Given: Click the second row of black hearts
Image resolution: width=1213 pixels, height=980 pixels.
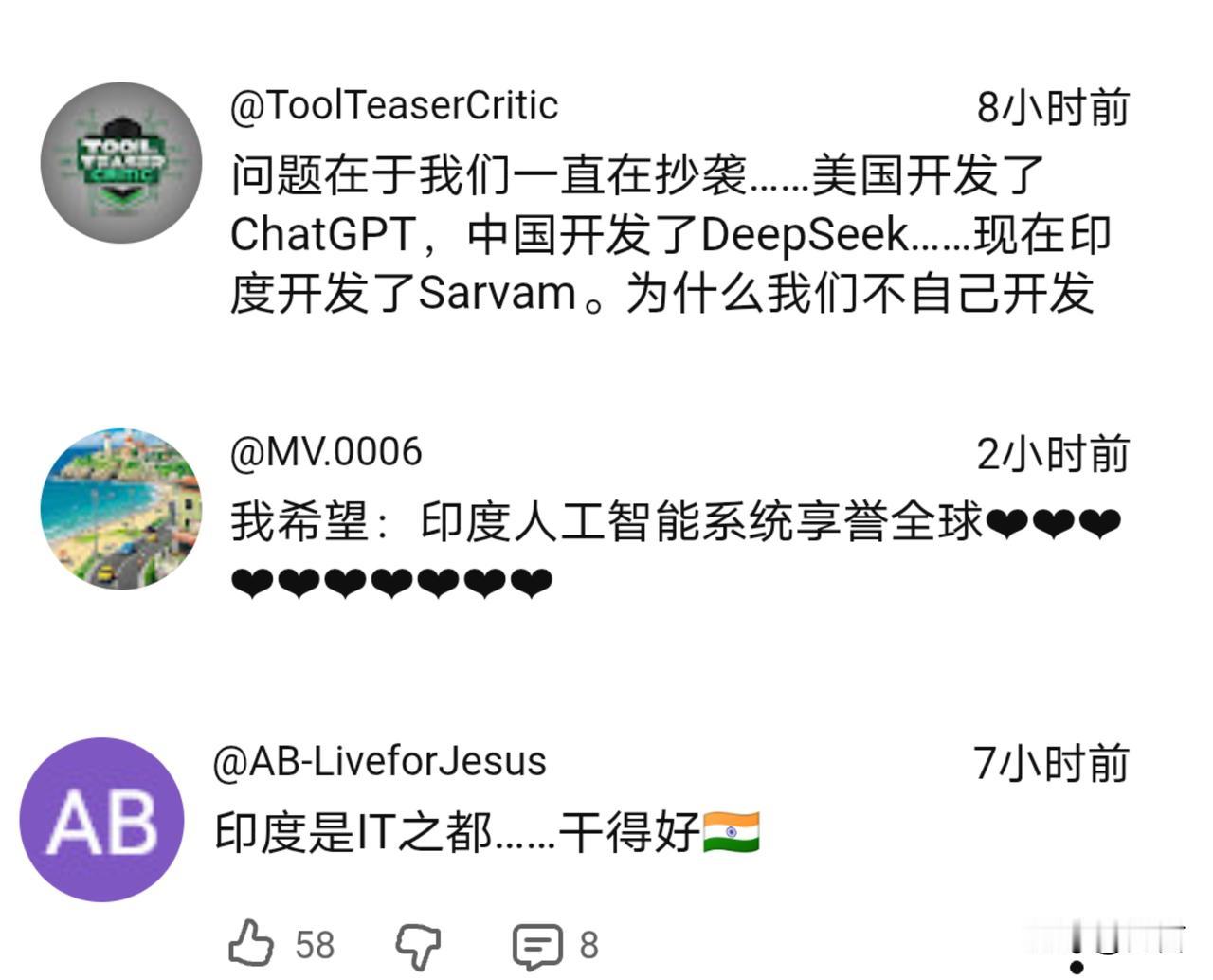Looking at the screenshot, I should pos(391,583).
